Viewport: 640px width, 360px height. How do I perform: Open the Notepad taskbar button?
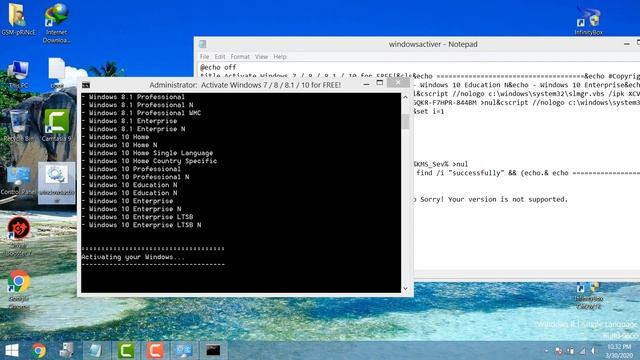click(95, 350)
